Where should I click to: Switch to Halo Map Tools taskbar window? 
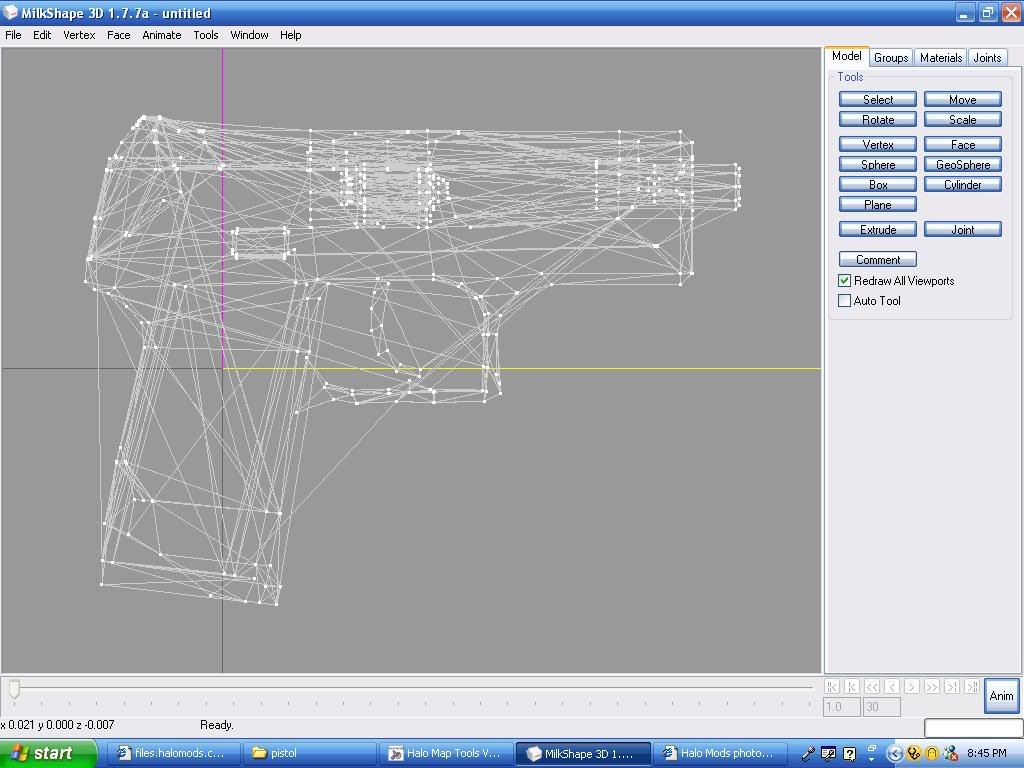pos(445,753)
